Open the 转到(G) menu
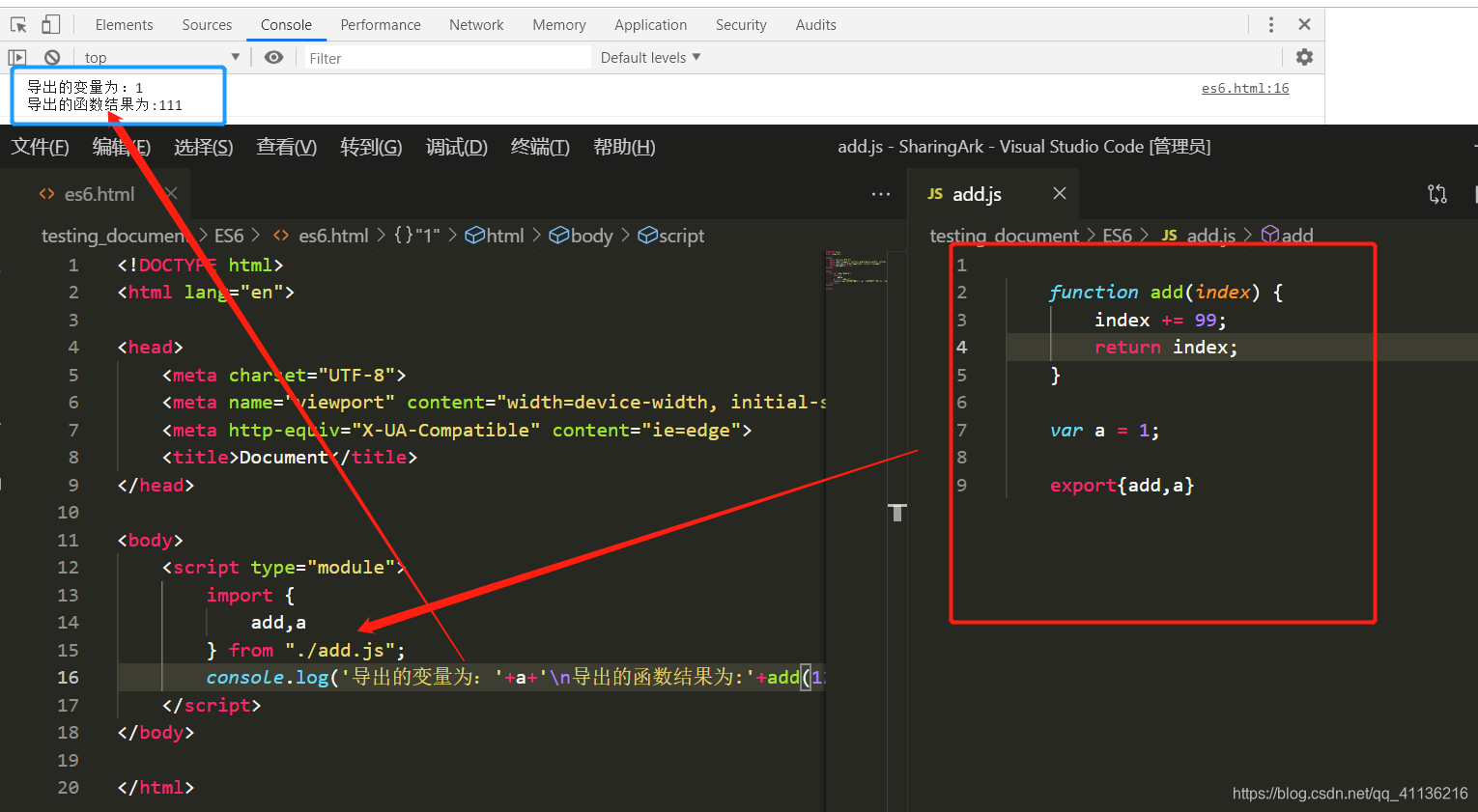This screenshot has width=1478, height=812. 371,147
